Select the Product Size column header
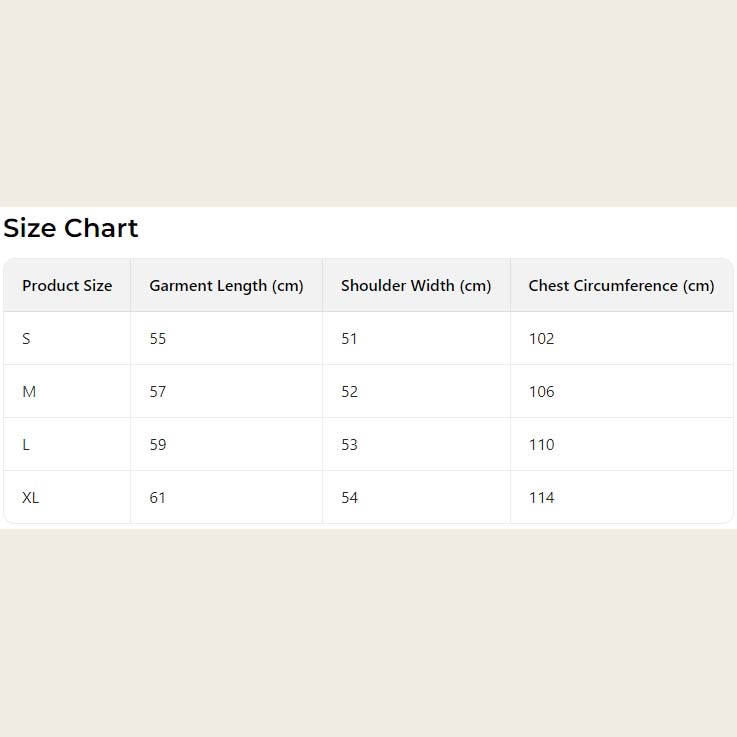This screenshot has width=737, height=737. click(x=67, y=286)
